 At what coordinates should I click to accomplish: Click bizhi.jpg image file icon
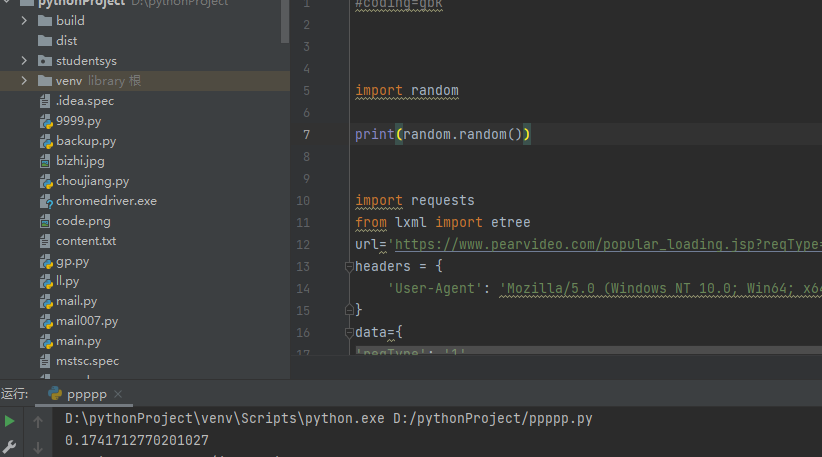(45, 161)
